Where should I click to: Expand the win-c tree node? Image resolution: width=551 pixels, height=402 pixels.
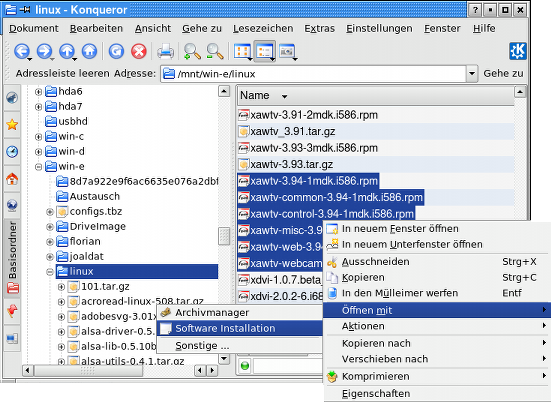coord(38,137)
